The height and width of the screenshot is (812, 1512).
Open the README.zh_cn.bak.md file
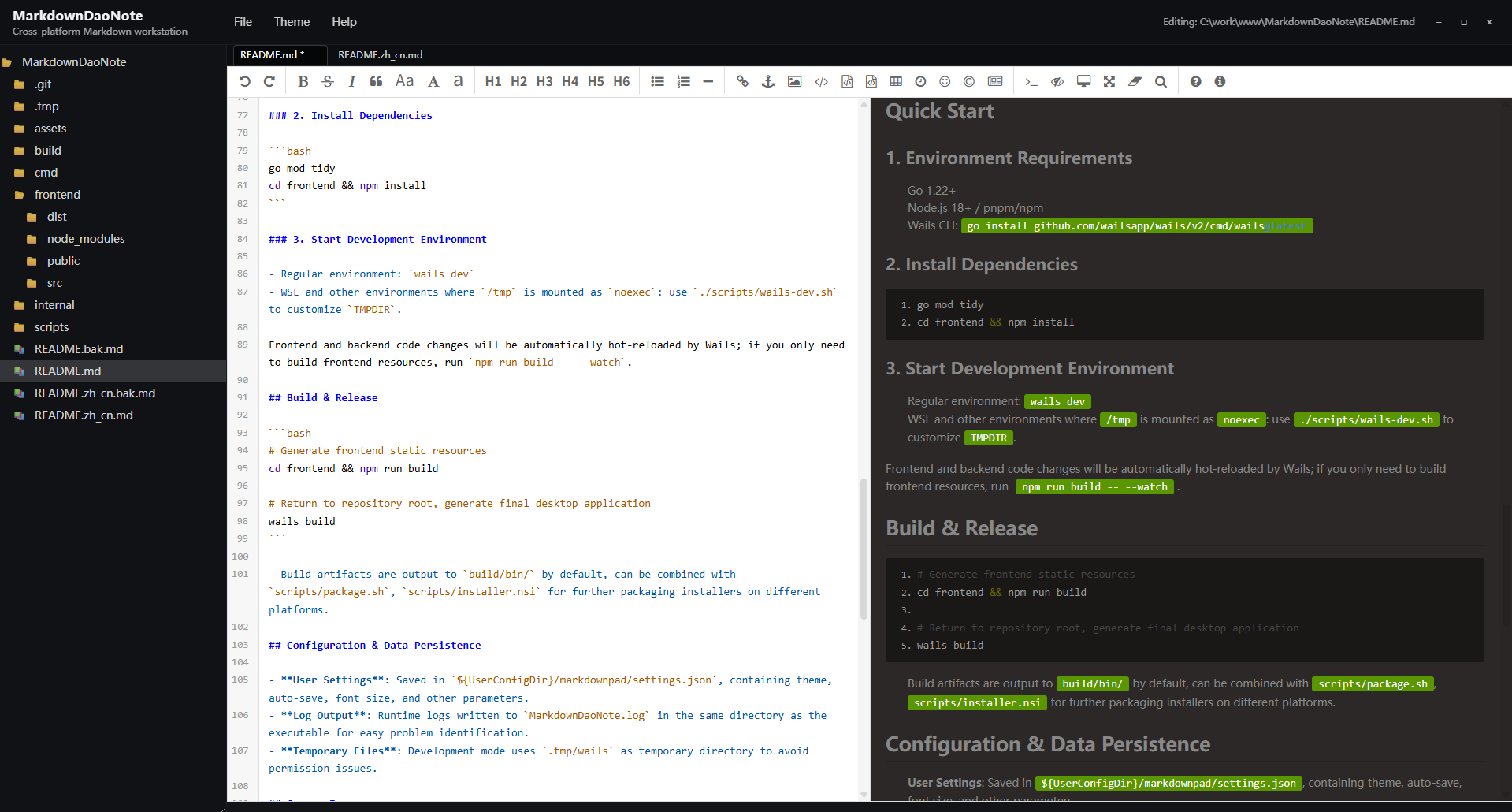pyautogui.click(x=95, y=393)
